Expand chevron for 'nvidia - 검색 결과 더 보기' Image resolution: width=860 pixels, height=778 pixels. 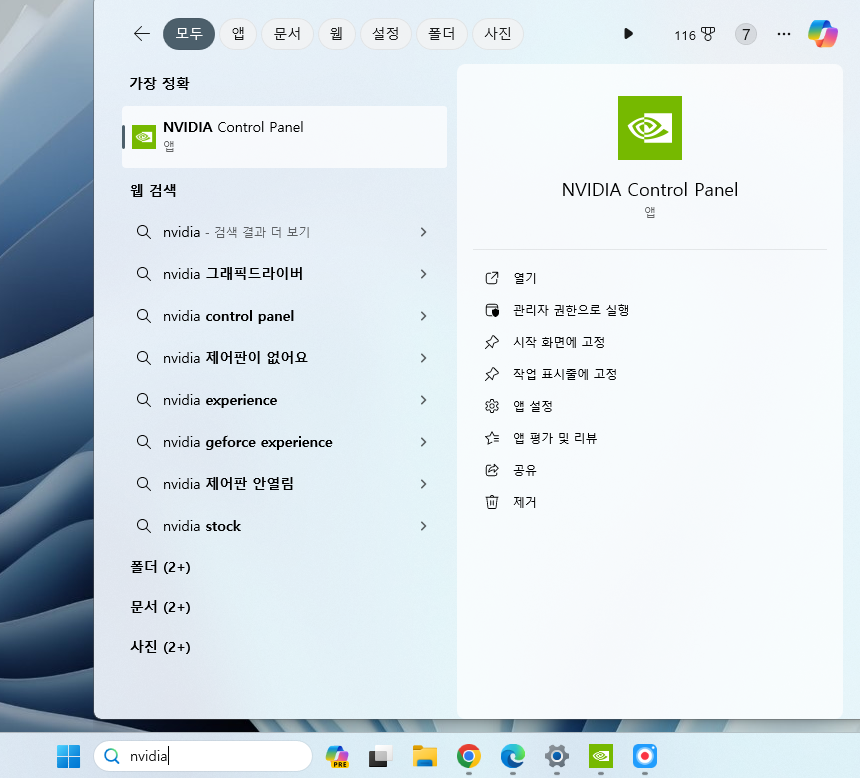tap(423, 232)
